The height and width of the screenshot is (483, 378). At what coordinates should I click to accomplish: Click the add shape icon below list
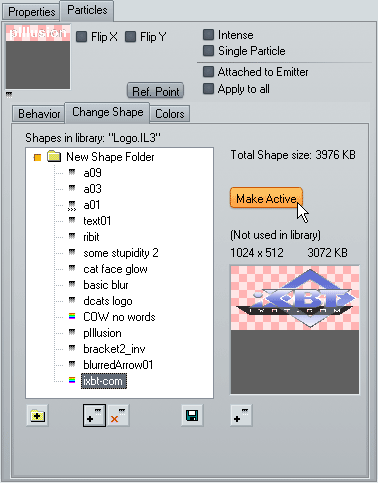(x=94, y=416)
